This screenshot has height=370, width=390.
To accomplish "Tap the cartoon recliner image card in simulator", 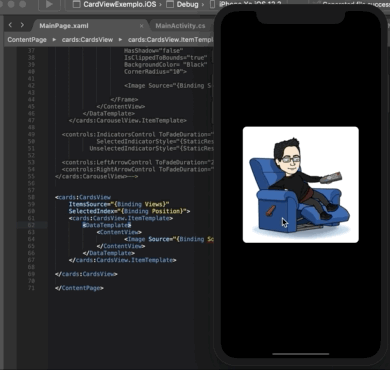I will coord(301,184).
